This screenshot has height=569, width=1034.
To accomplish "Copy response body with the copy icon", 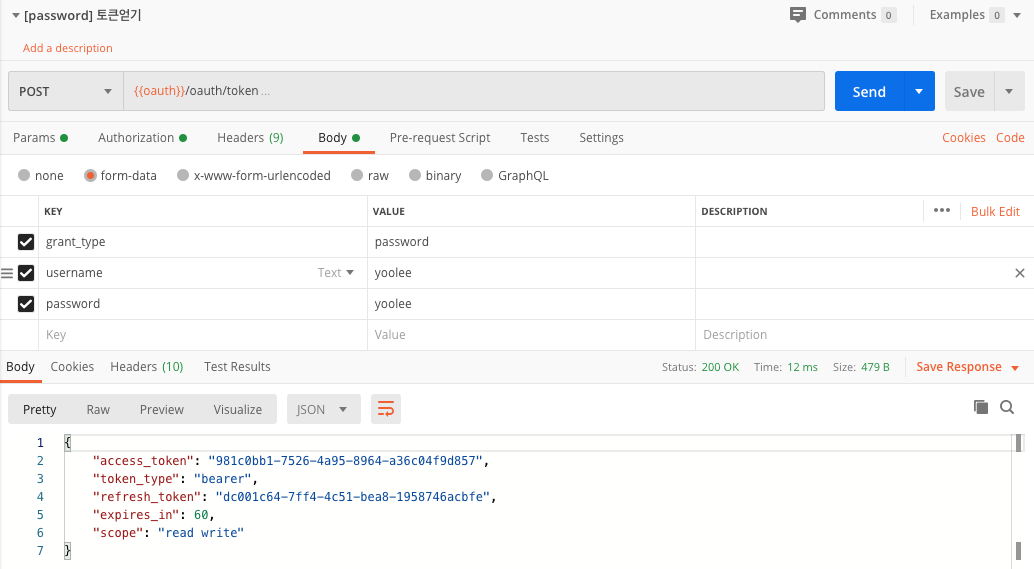I will pos(981,407).
